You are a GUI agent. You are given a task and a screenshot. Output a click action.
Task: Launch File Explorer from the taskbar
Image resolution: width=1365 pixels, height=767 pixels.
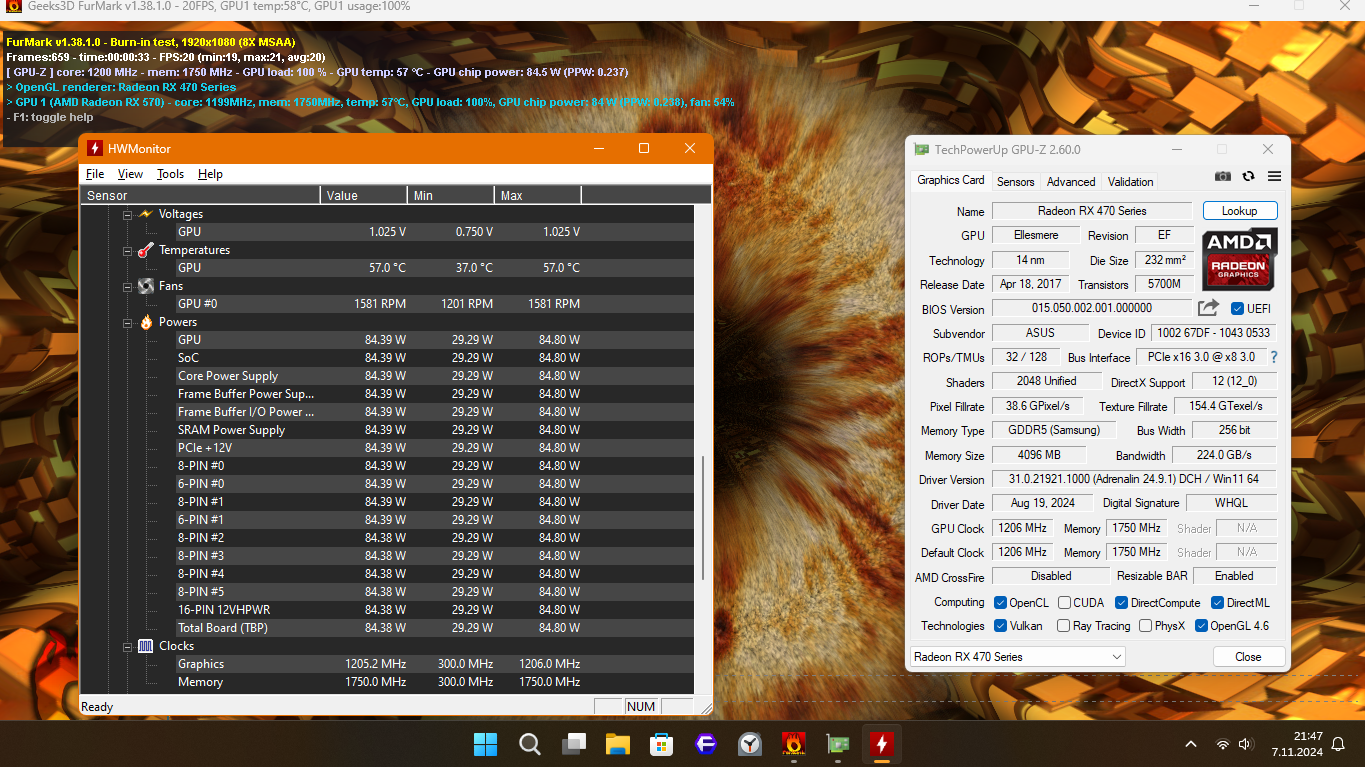click(x=617, y=744)
